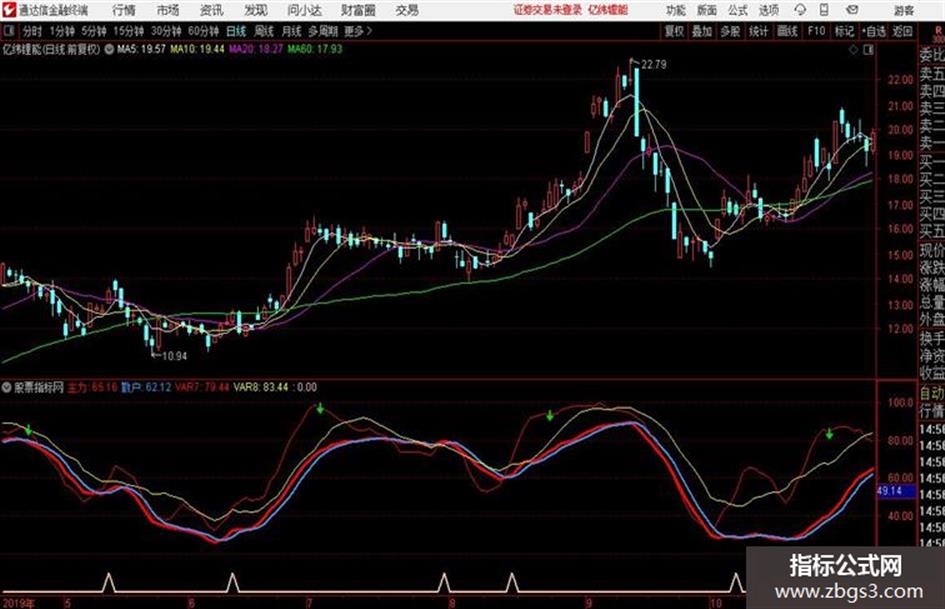This screenshot has width=945, height=609.
Task: Select the 日线 daily period
Action: [x=236, y=31]
